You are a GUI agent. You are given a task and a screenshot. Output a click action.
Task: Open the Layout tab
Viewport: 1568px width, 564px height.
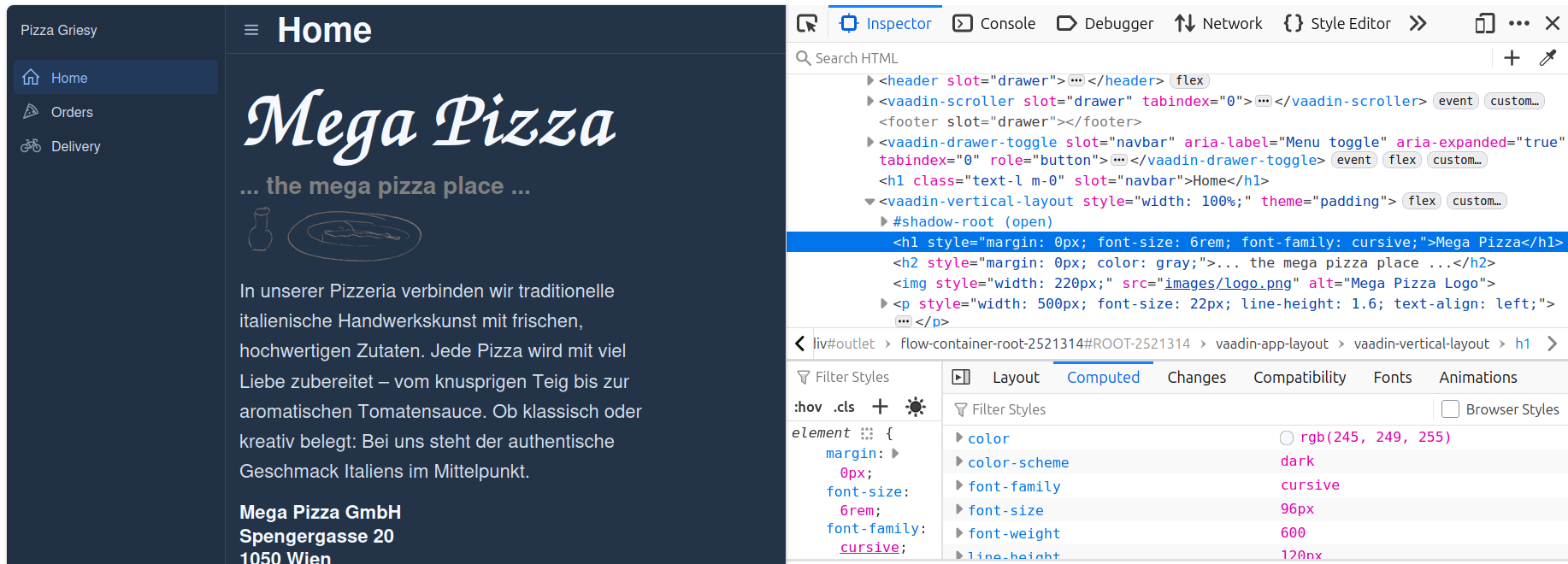click(1015, 377)
